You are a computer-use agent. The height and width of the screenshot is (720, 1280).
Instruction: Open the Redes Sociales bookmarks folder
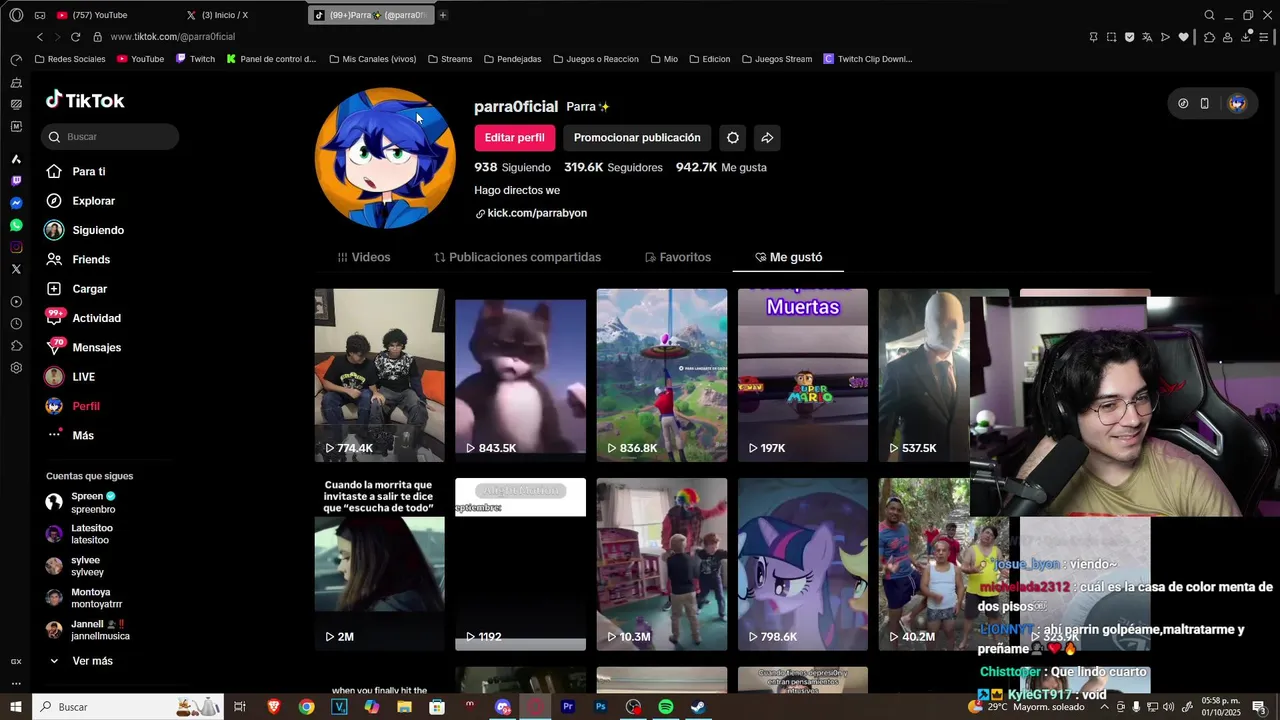coord(69,59)
